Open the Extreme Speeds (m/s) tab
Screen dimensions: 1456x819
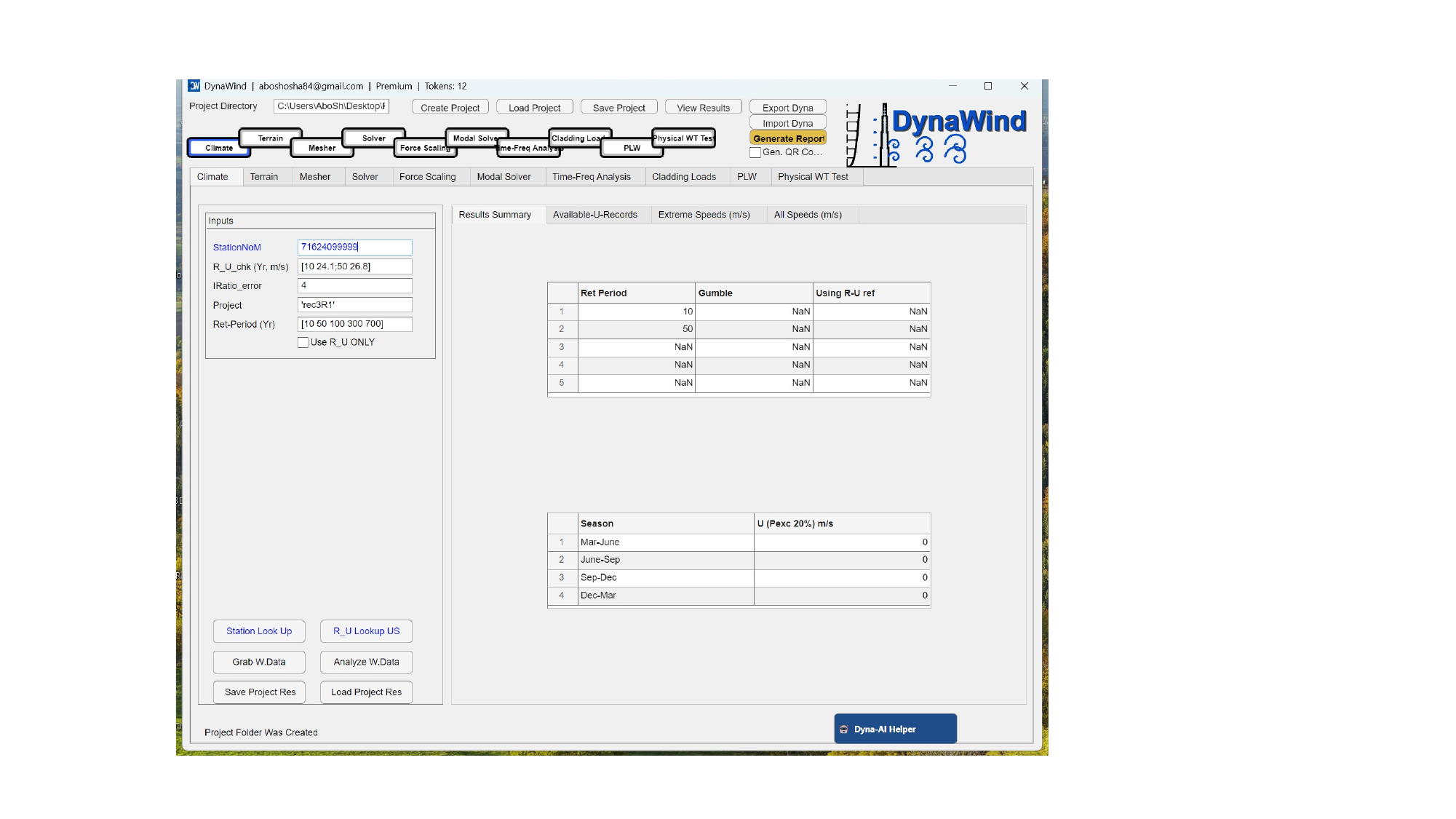(704, 215)
